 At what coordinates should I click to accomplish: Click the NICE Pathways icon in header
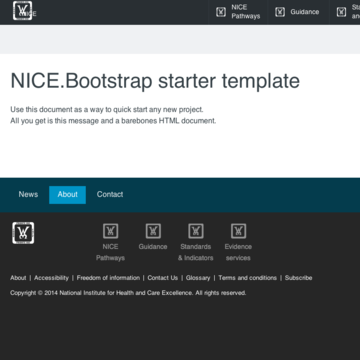(221, 12)
